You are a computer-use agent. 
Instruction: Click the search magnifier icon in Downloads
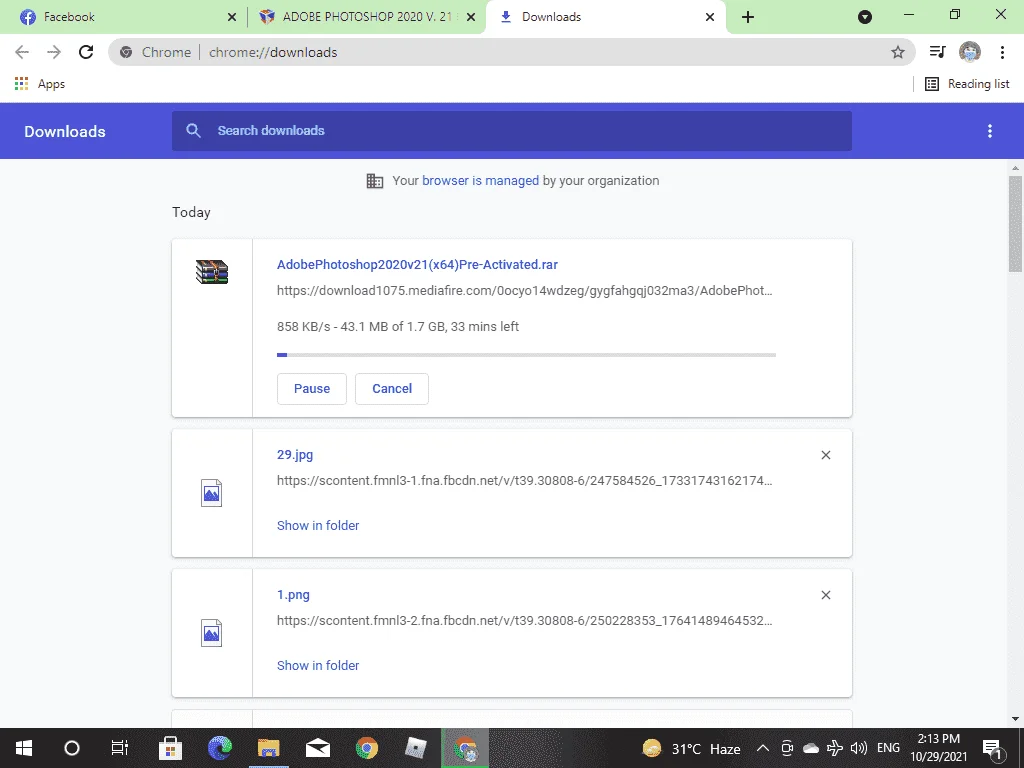(193, 131)
